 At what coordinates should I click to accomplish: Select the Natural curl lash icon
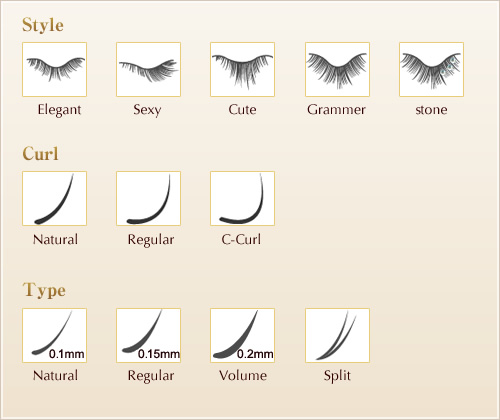click(x=54, y=199)
